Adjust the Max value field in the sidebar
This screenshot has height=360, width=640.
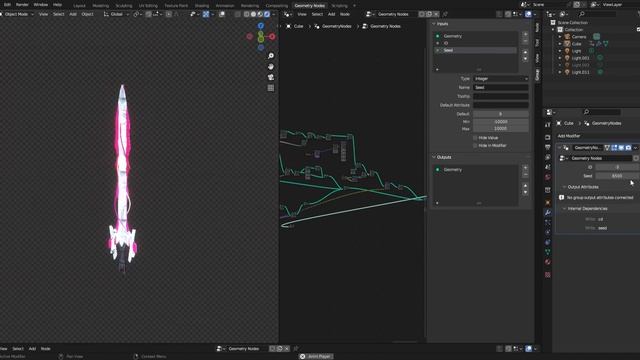(501, 129)
